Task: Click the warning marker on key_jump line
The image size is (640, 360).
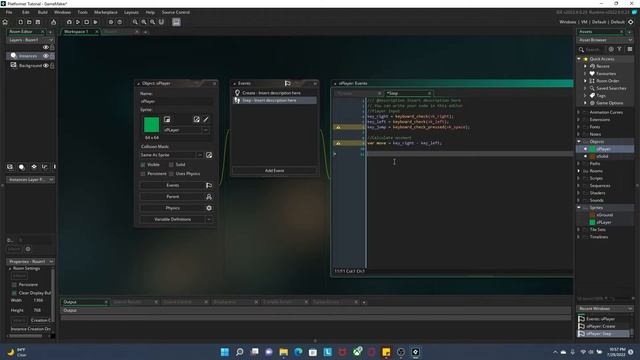Action: pyautogui.click(x=338, y=127)
